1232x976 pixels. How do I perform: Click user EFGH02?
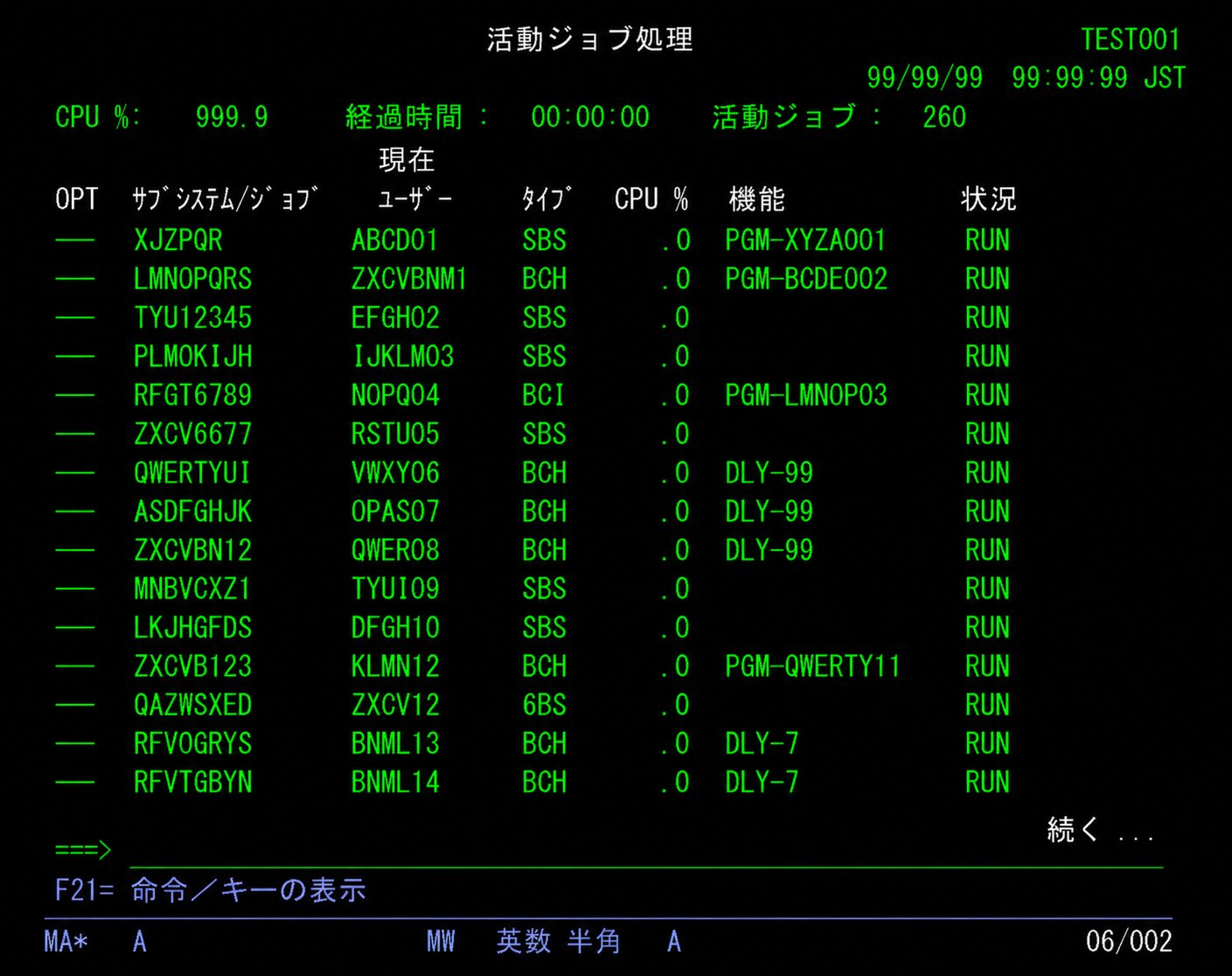click(395, 317)
